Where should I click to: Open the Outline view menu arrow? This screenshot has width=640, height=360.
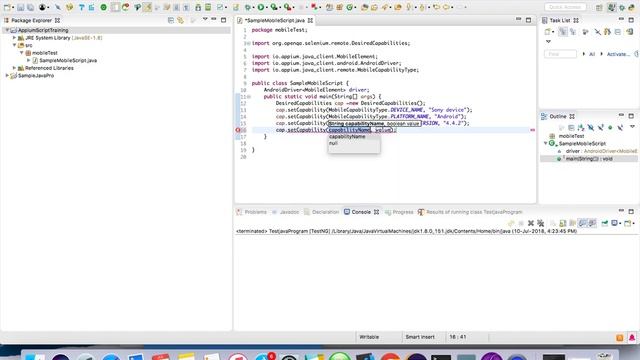coord(632,127)
